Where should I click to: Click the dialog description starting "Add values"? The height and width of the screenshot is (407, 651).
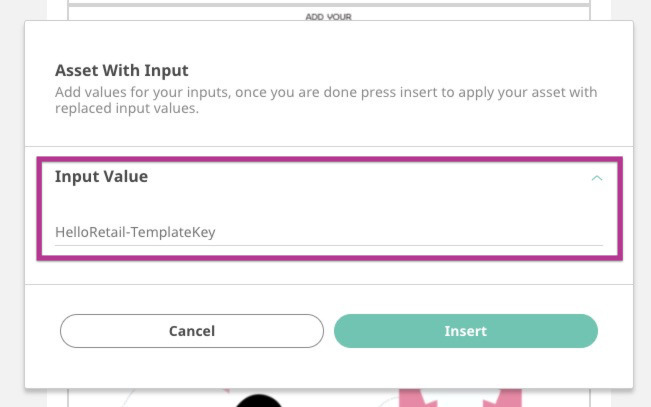(x=325, y=92)
